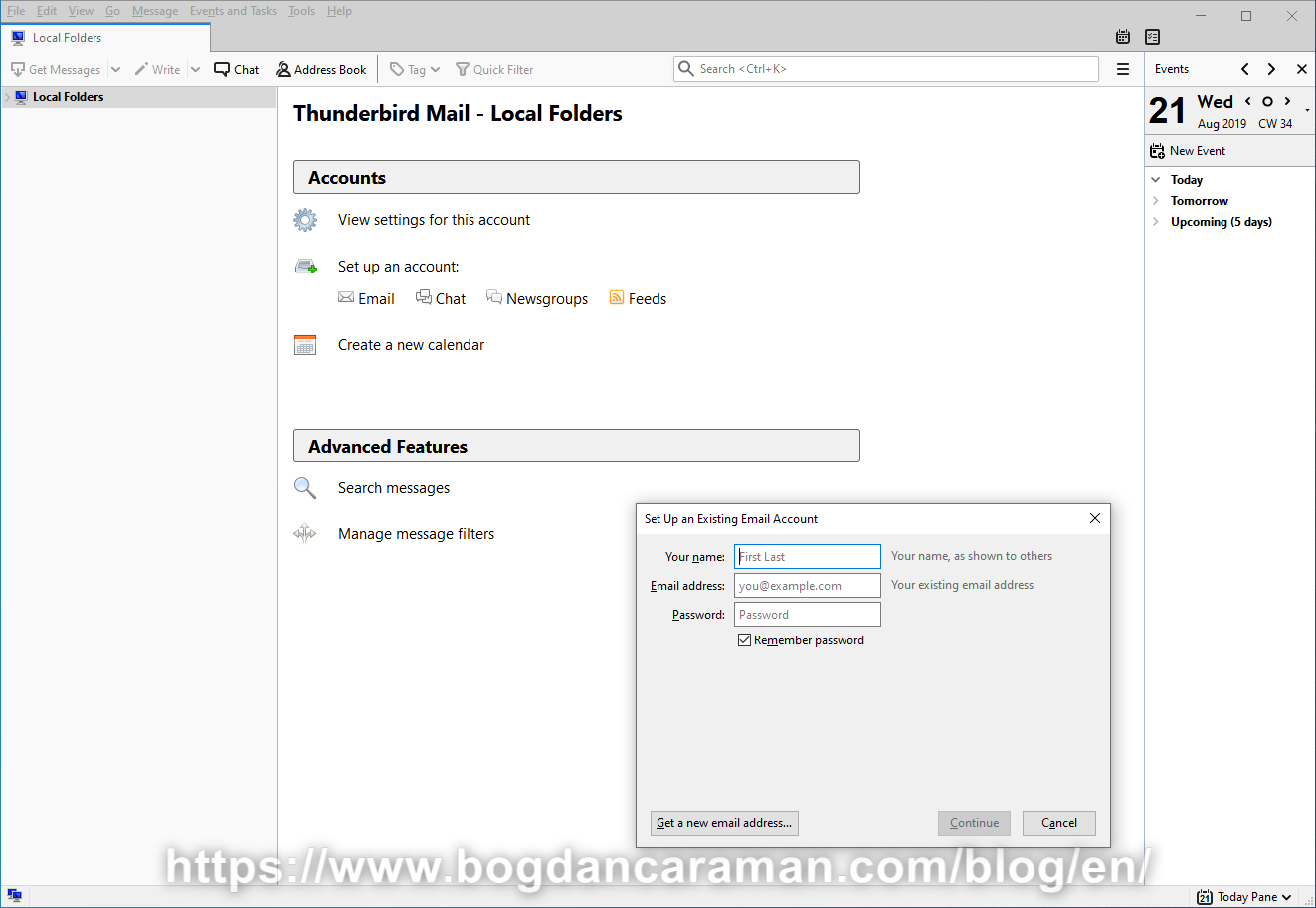1316x908 pixels.
Task: Toggle the Today Pane button
Action: point(1244,897)
